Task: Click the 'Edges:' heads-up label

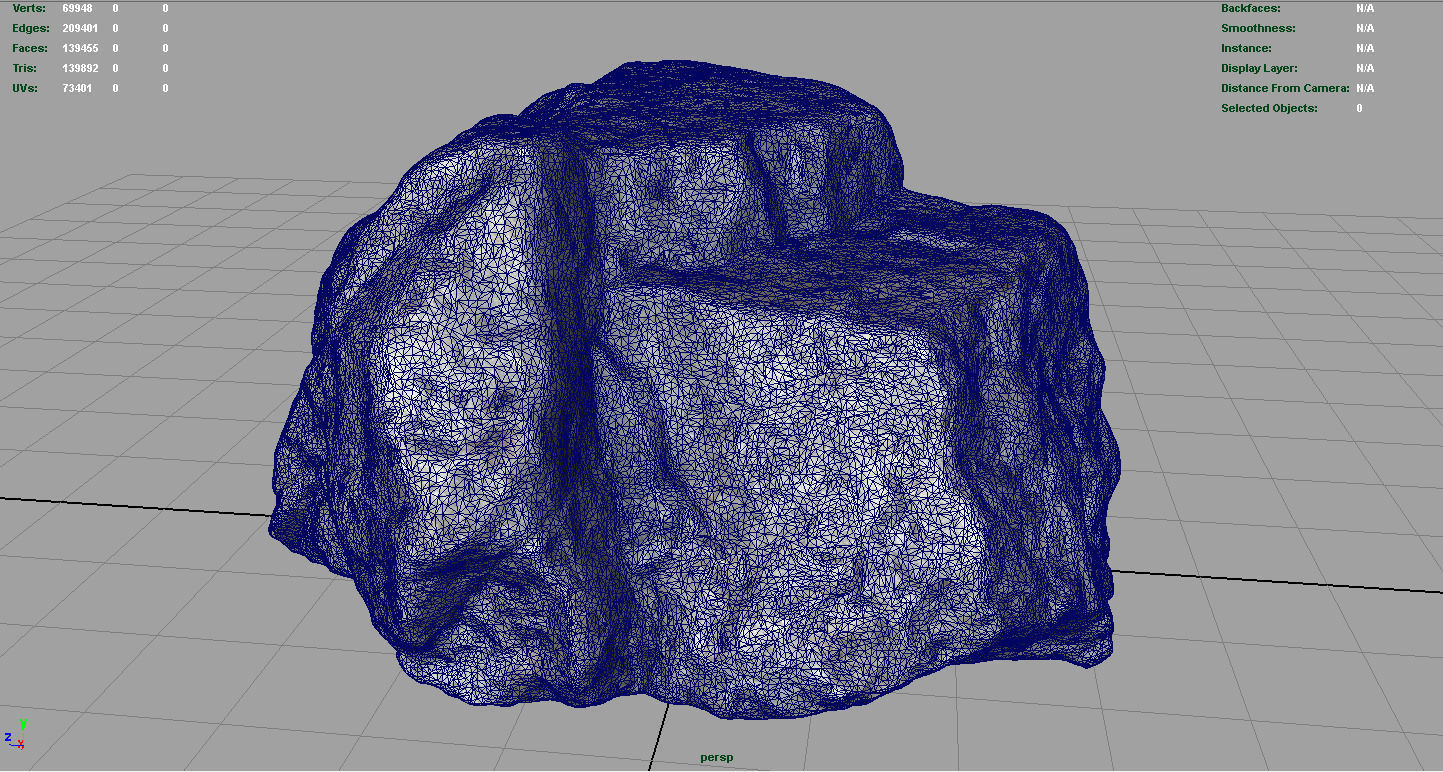Action: (x=31, y=28)
